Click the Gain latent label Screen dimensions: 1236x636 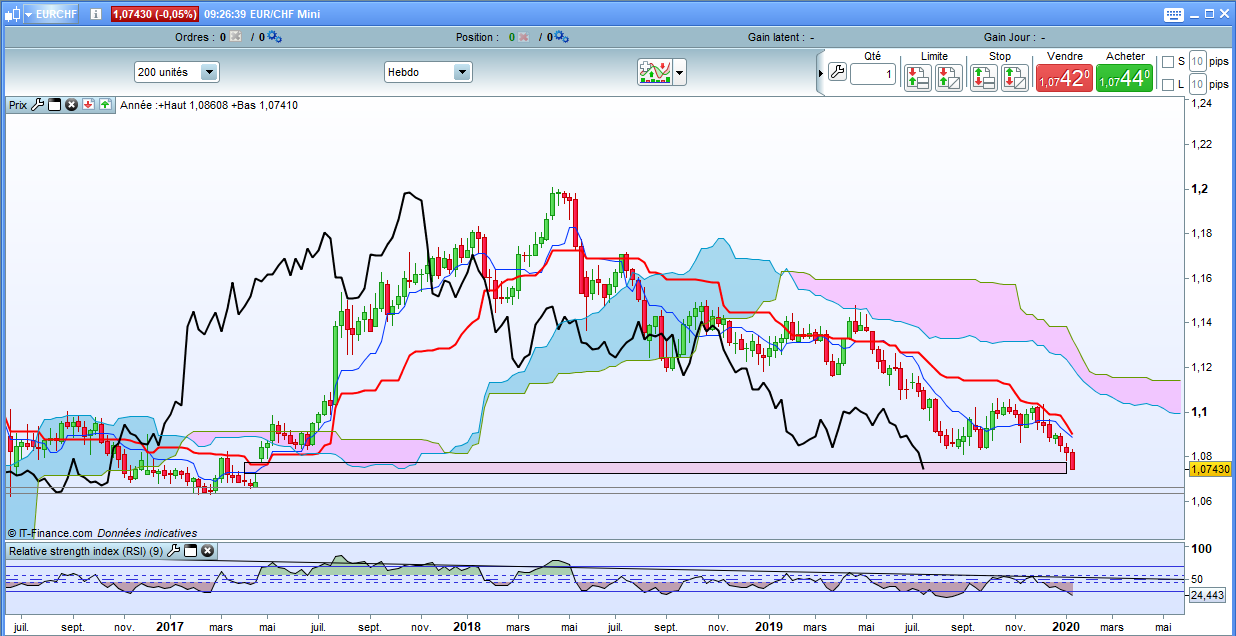pyautogui.click(x=777, y=37)
